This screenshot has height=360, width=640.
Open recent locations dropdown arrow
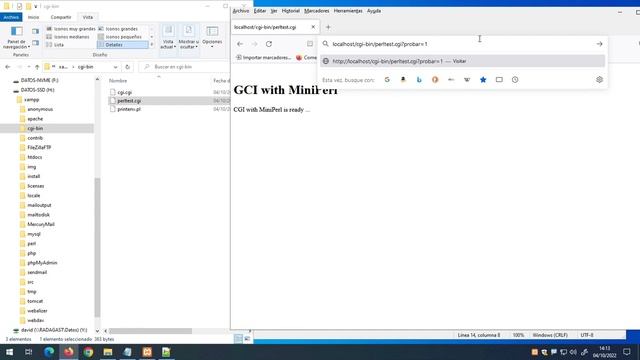29,67
